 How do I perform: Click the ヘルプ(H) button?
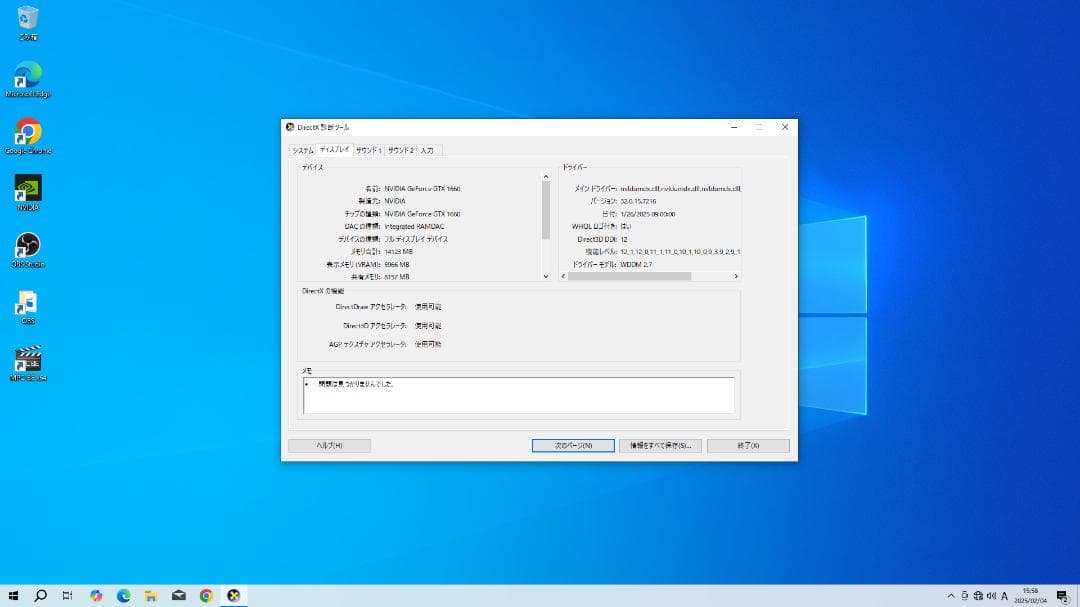[330, 445]
